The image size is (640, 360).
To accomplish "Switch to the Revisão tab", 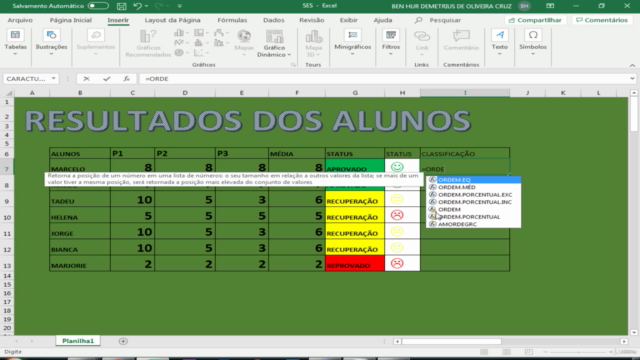I will [x=311, y=20].
